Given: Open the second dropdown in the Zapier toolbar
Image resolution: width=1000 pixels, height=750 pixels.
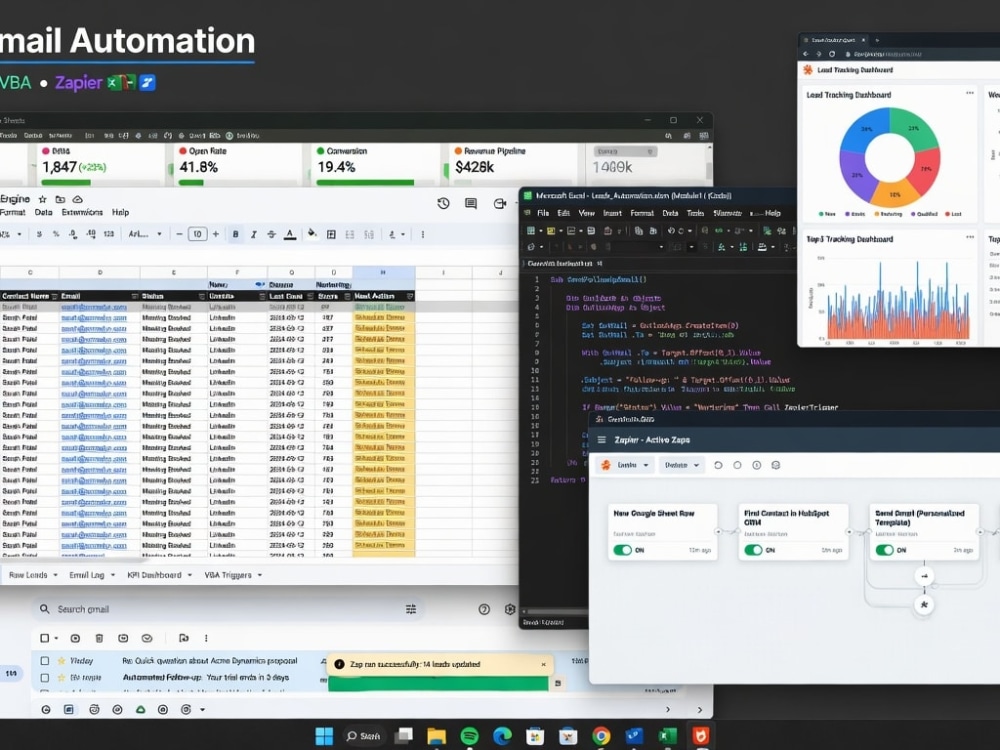Looking at the screenshot, I should 682,465.
